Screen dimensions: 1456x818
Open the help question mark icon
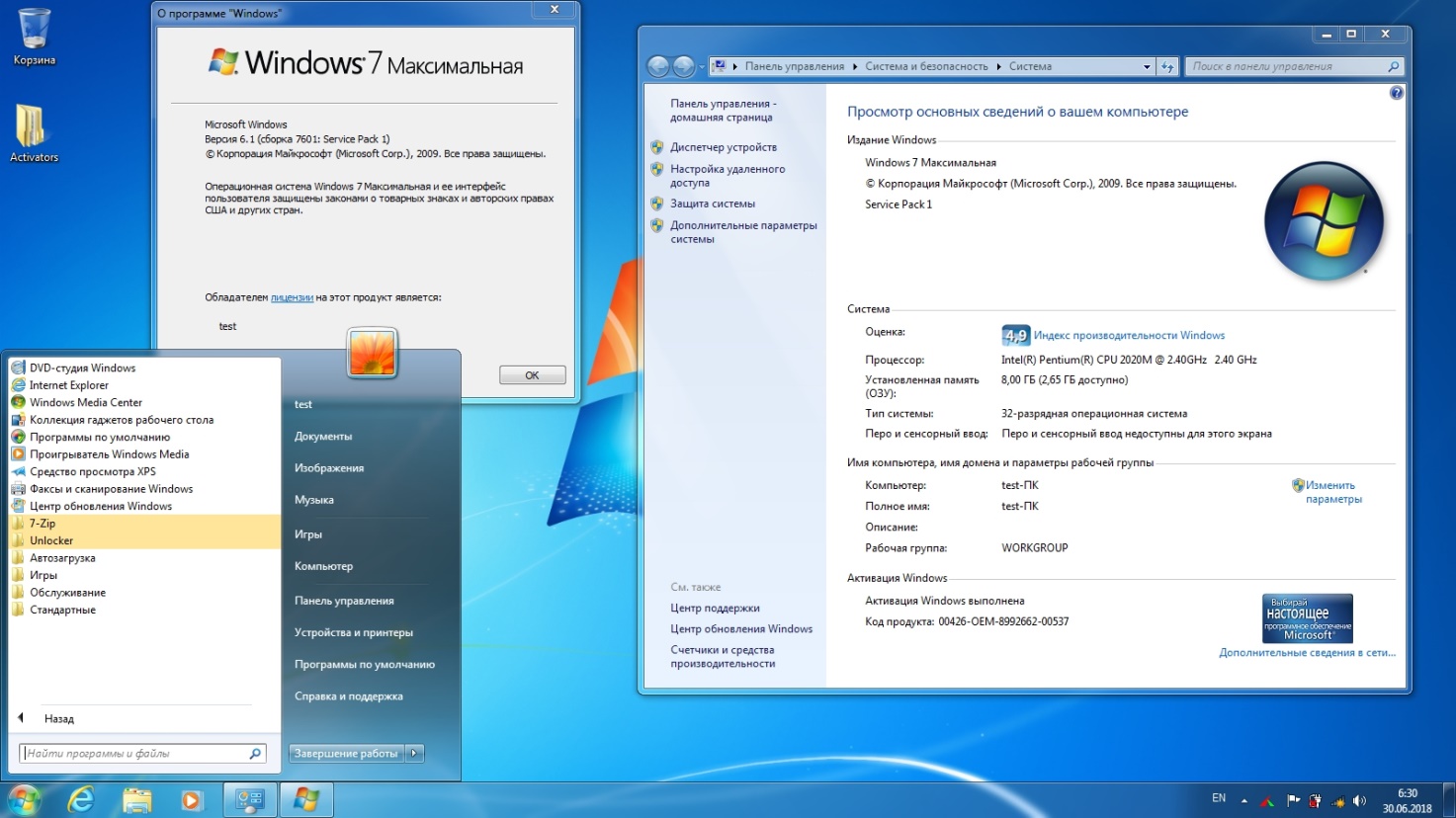pyautogui.click(x=1396, y=93)
